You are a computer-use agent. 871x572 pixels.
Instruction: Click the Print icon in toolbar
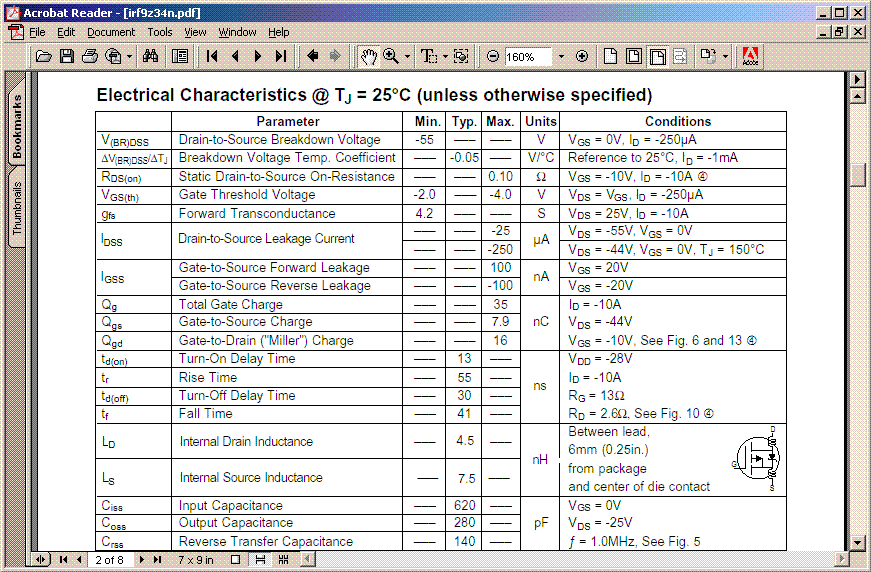pyautogui.click(x=90, y=57)
